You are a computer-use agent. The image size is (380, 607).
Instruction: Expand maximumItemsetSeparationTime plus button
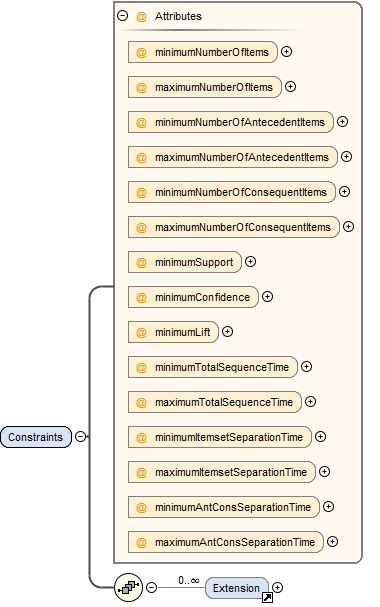click(325, 472)
